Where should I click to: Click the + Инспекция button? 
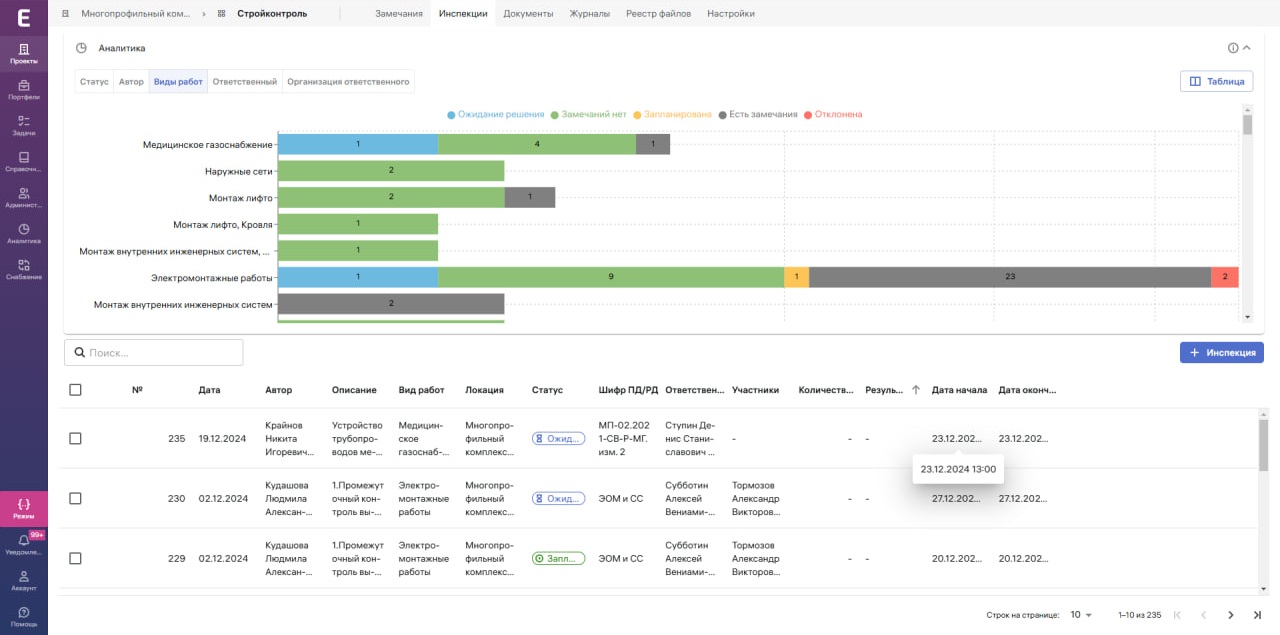[x=1221, y=352]
